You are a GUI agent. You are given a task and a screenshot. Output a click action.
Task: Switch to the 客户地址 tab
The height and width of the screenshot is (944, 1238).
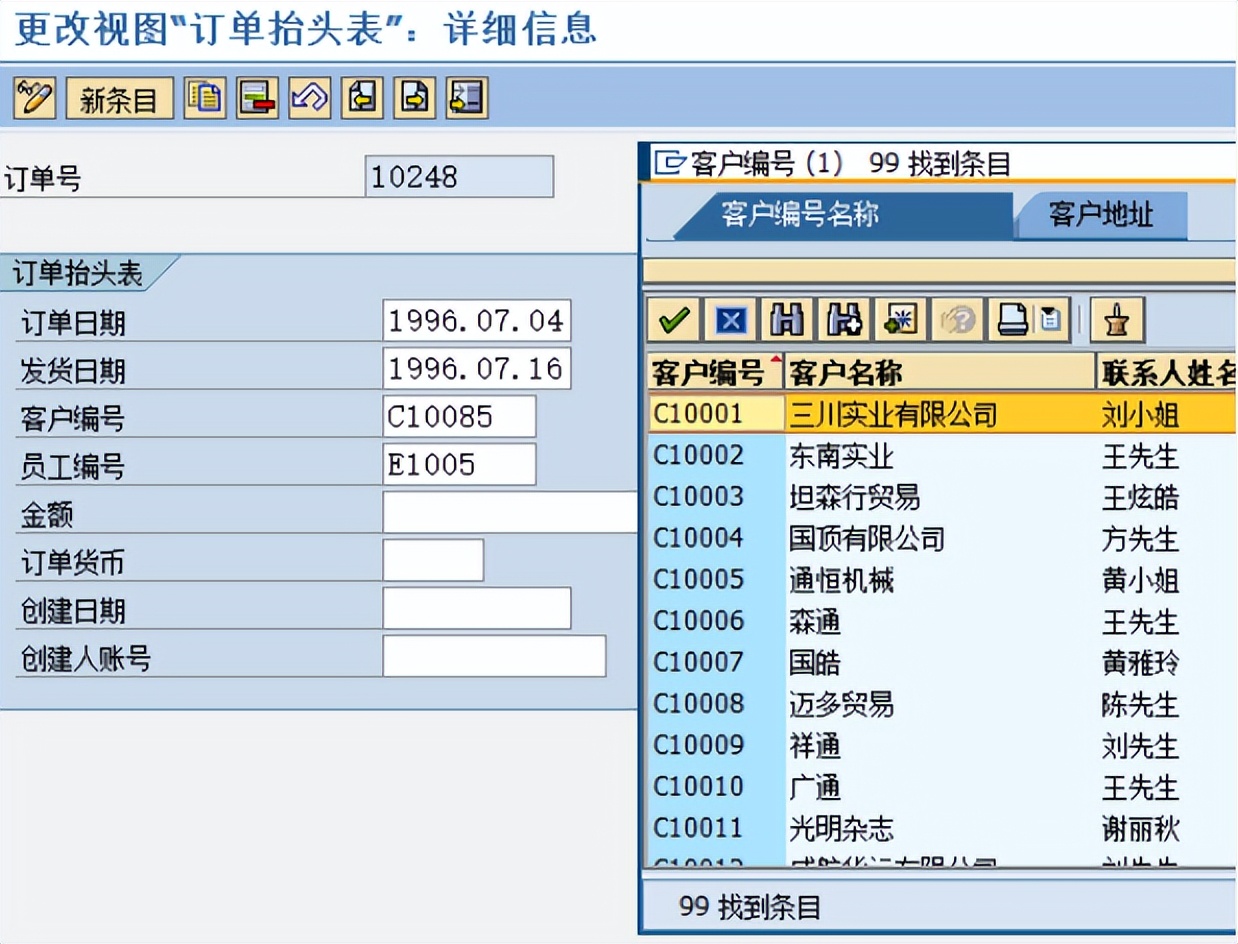1100,215
